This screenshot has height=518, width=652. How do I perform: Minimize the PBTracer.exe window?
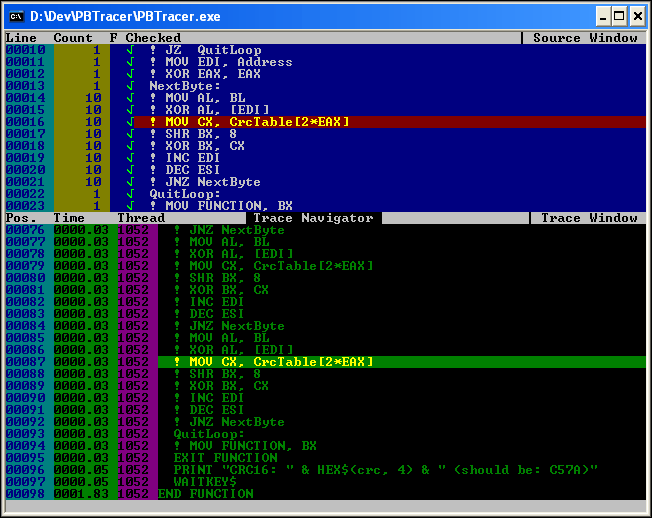pos(603,17)
